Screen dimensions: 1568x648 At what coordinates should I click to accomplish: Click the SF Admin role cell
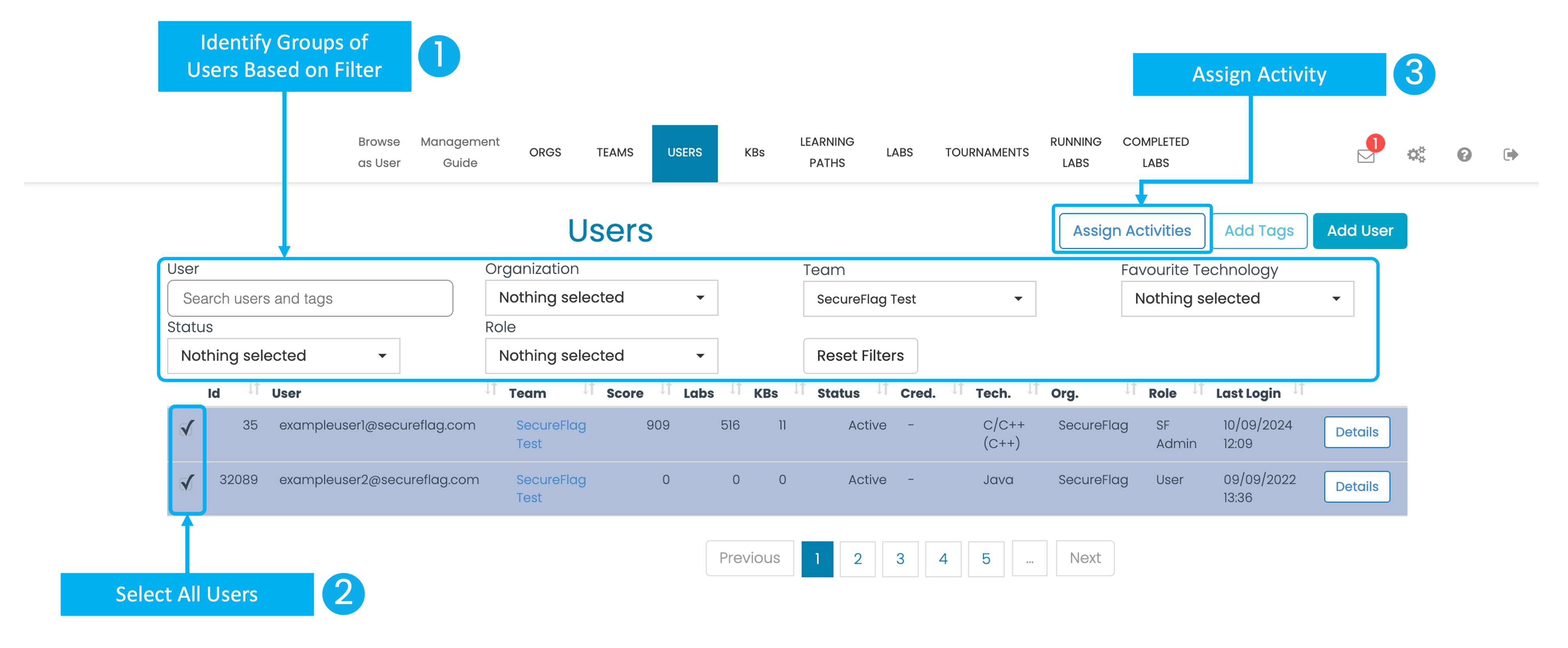coord(1176,434)
